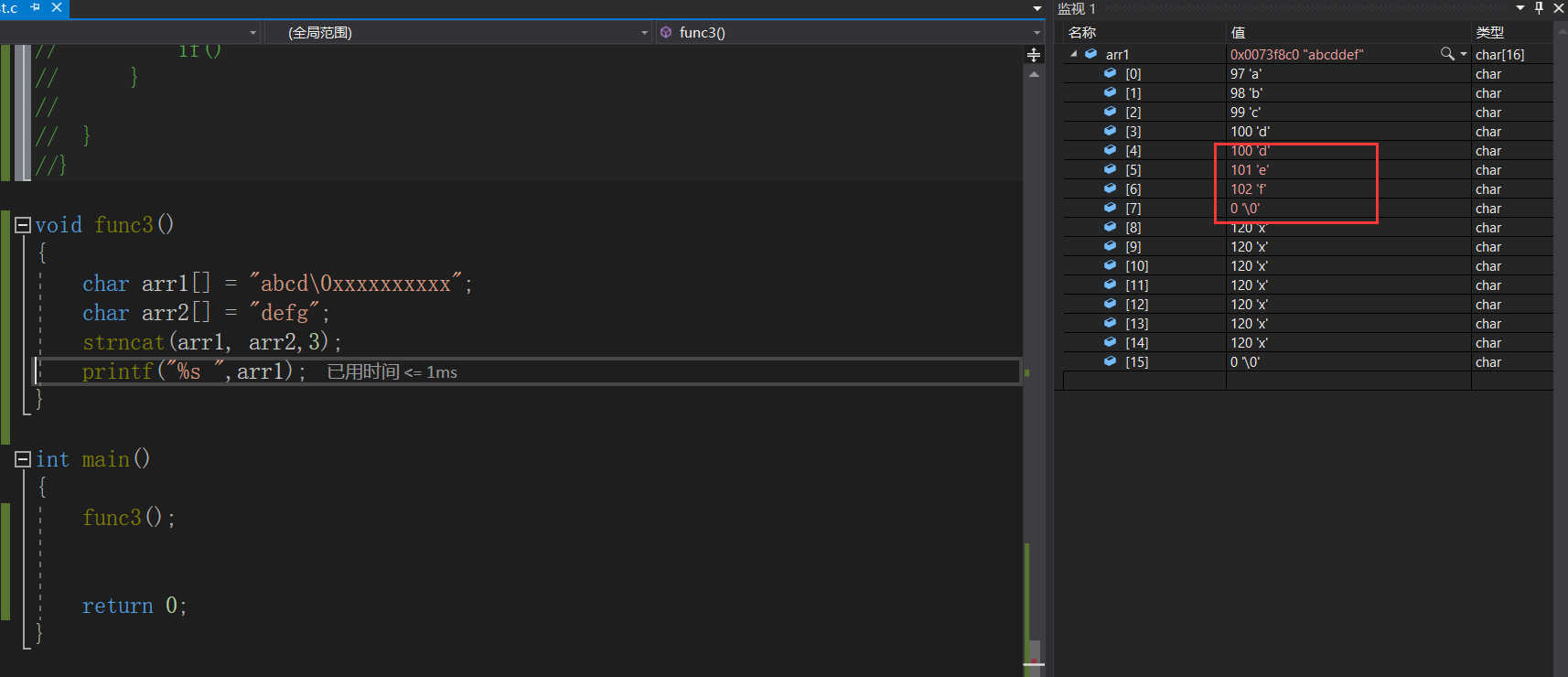Viewport: 1568px width, 677px height.
Task: Open the text visualizer magnifier for arr1
Action: click(1446, 54)
